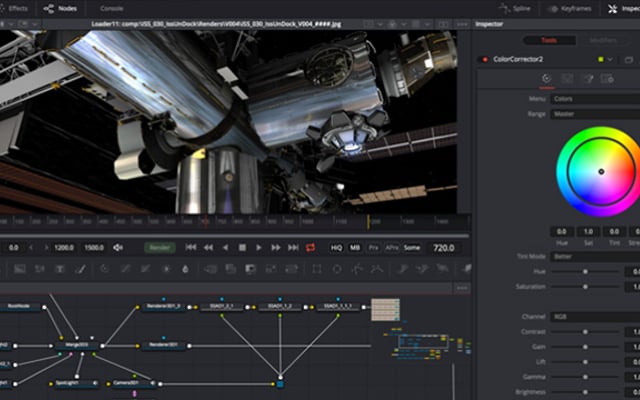Screen dimensions: 640x400
Task: Toggle the HiQ high quality button
Action: click(x=336, y=247)
